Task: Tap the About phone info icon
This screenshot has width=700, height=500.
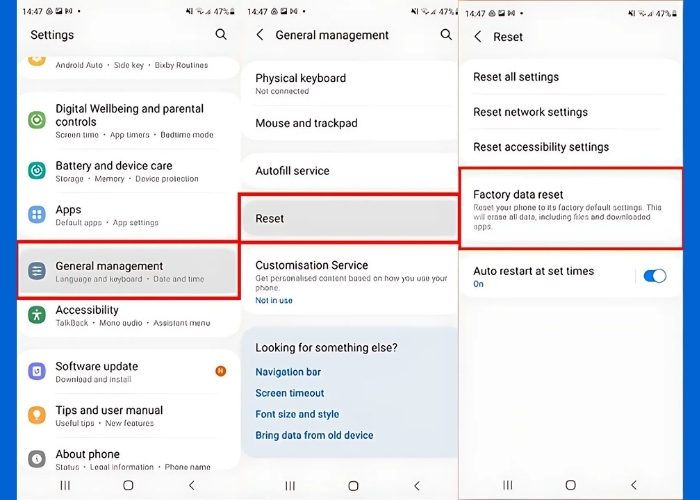Action: (37, 459)
